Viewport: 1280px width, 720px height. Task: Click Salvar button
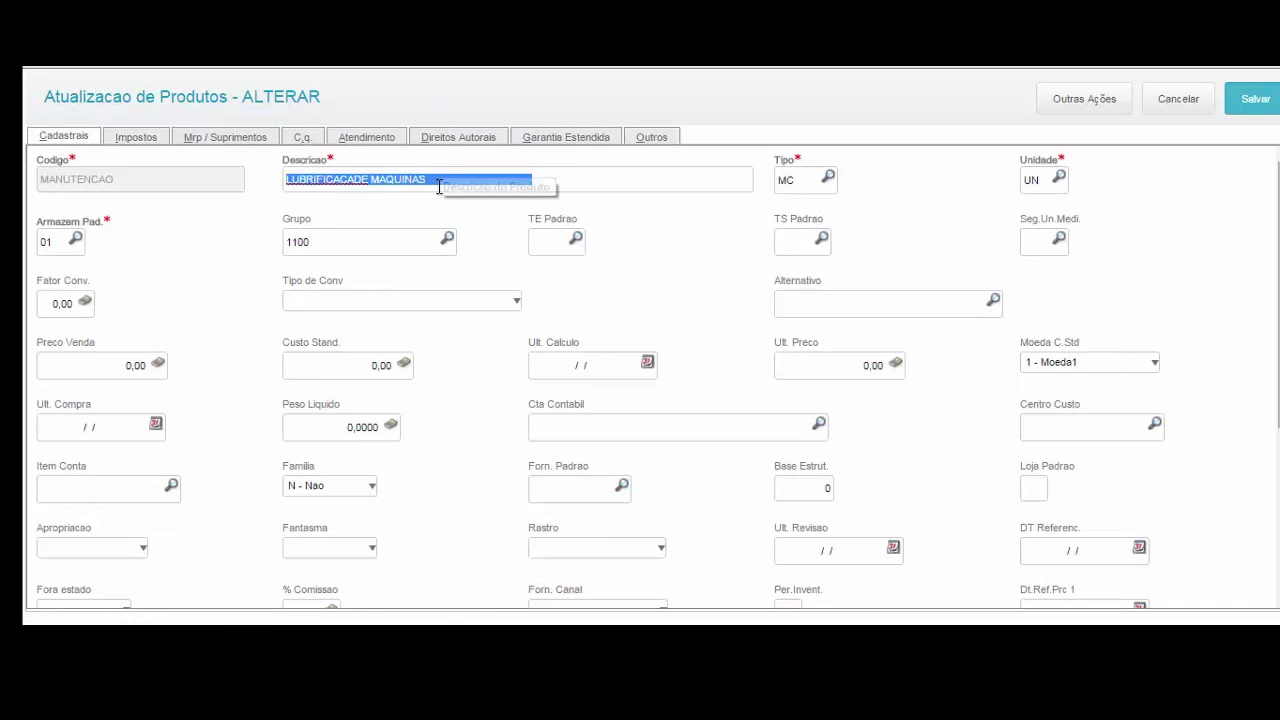1254,99
